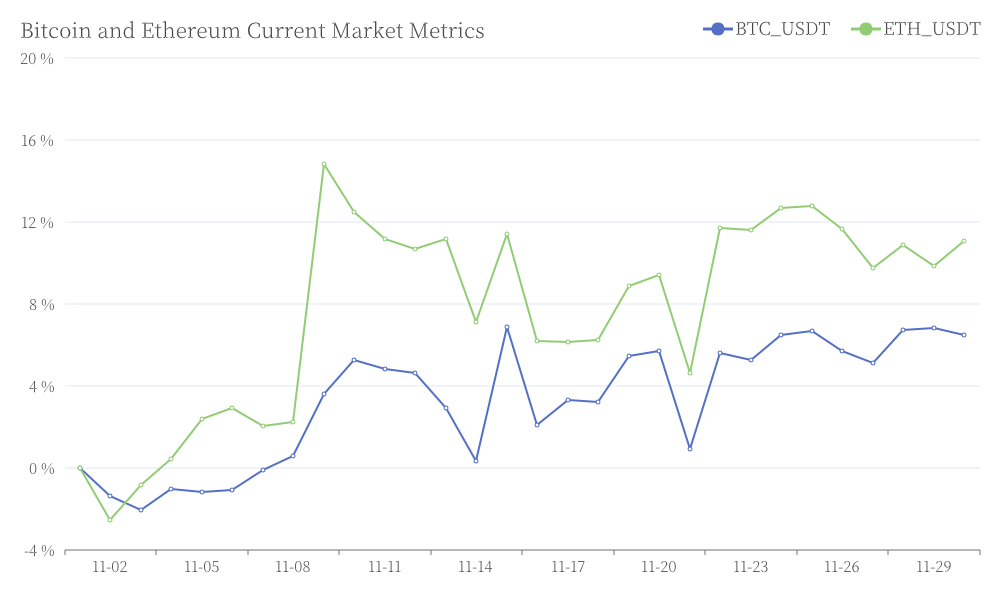Click the green ETH_USDT legend marker
Image resolution: width=1000 pixels, height=600 pixels.
(x=866, y=29)
